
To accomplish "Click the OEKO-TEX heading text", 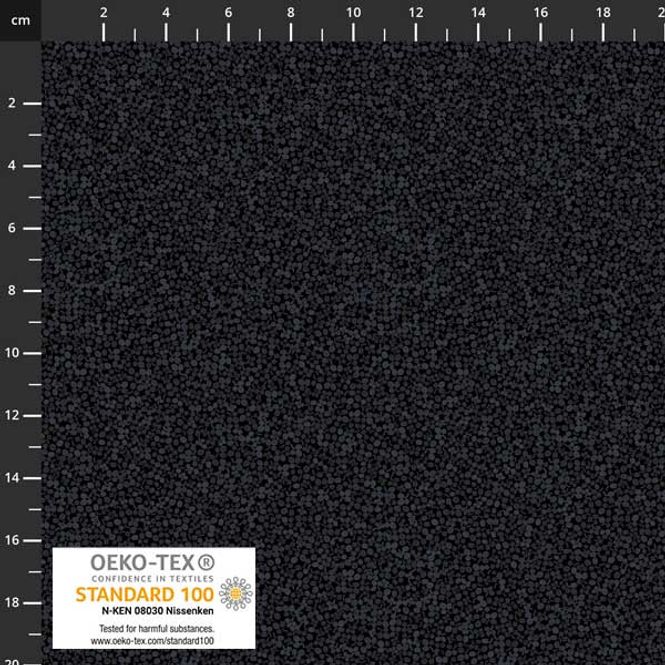I will click(x=143, y=563).
